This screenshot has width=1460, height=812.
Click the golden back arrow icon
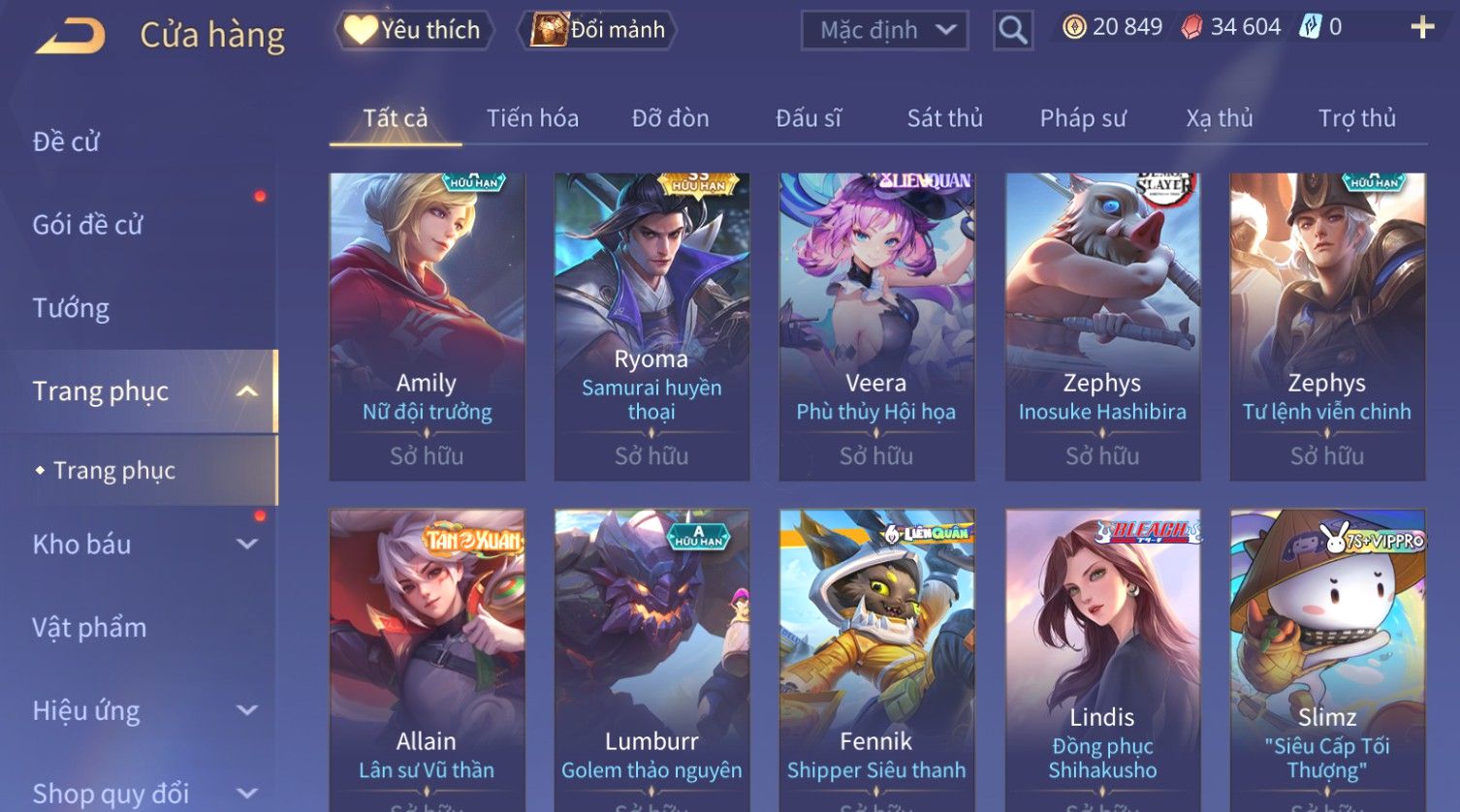coord(70,36)
